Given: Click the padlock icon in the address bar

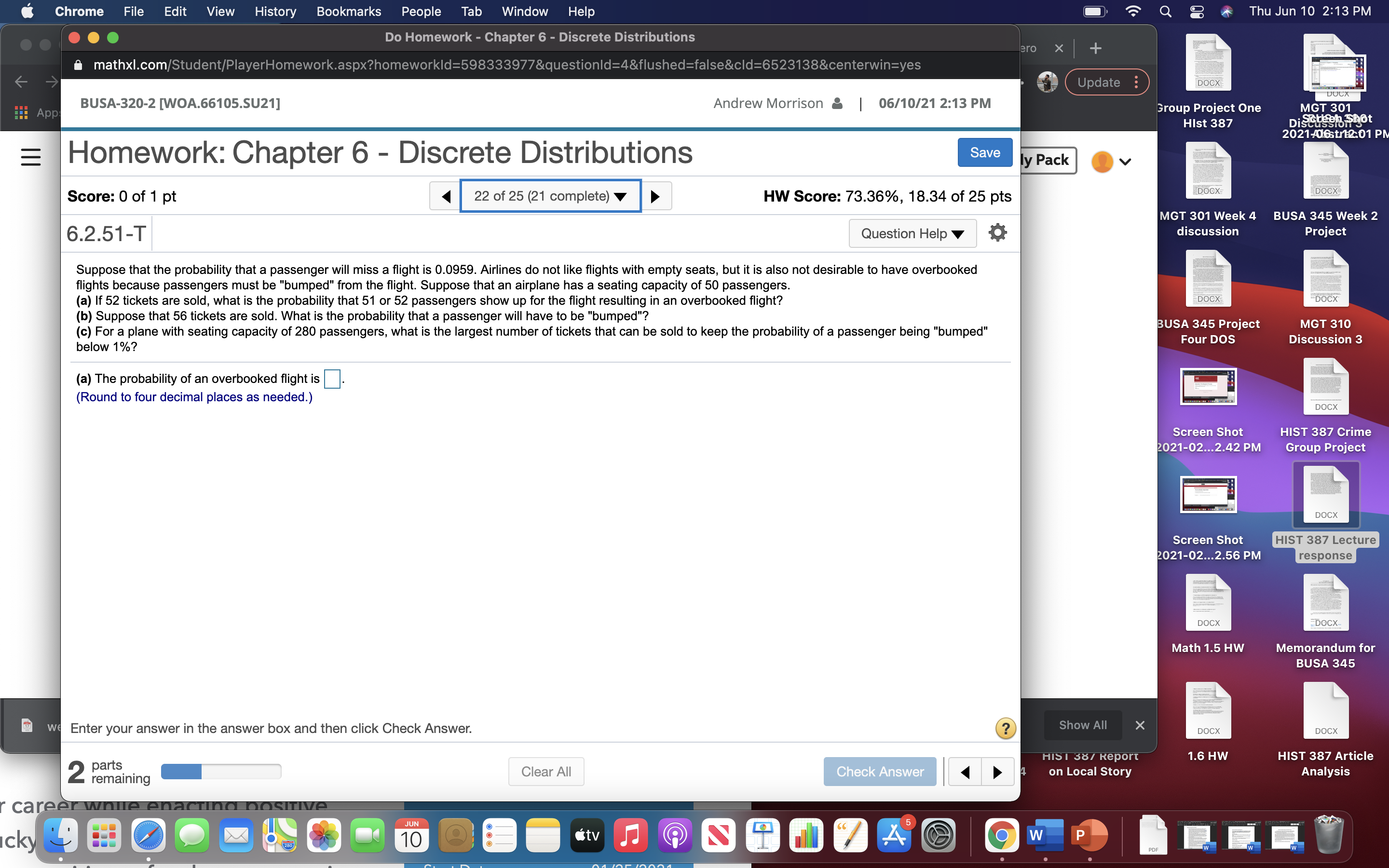Looking at the screenshot, I should pos(79,65).
